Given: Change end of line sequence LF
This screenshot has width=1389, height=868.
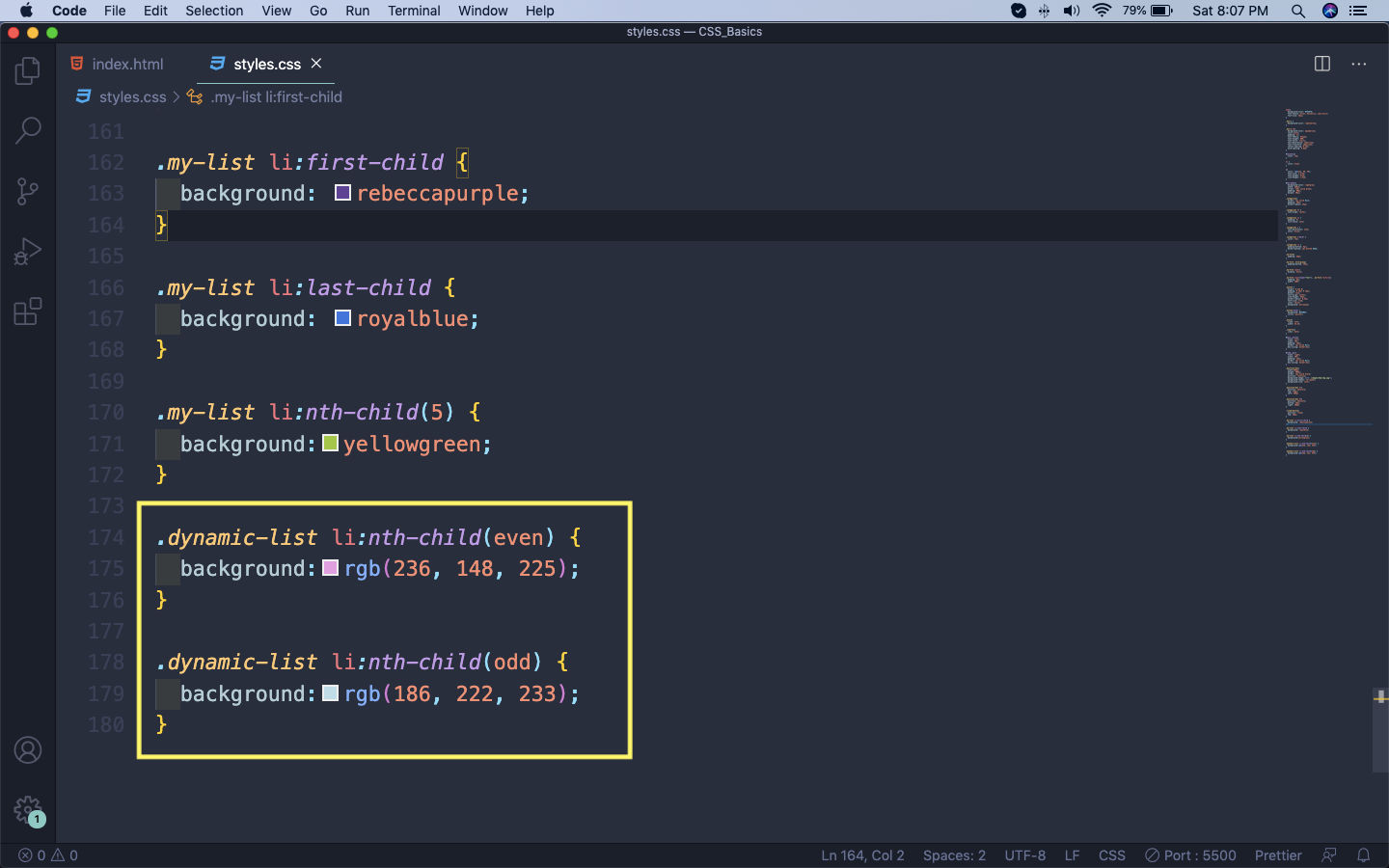Looking at the screenshot, I should [x=1072, y=855].
